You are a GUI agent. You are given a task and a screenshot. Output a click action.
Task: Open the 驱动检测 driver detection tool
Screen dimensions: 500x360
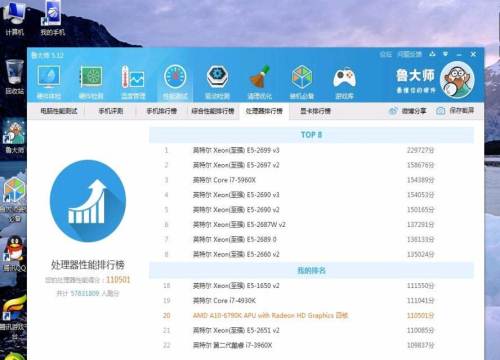[x=217, y=82]
